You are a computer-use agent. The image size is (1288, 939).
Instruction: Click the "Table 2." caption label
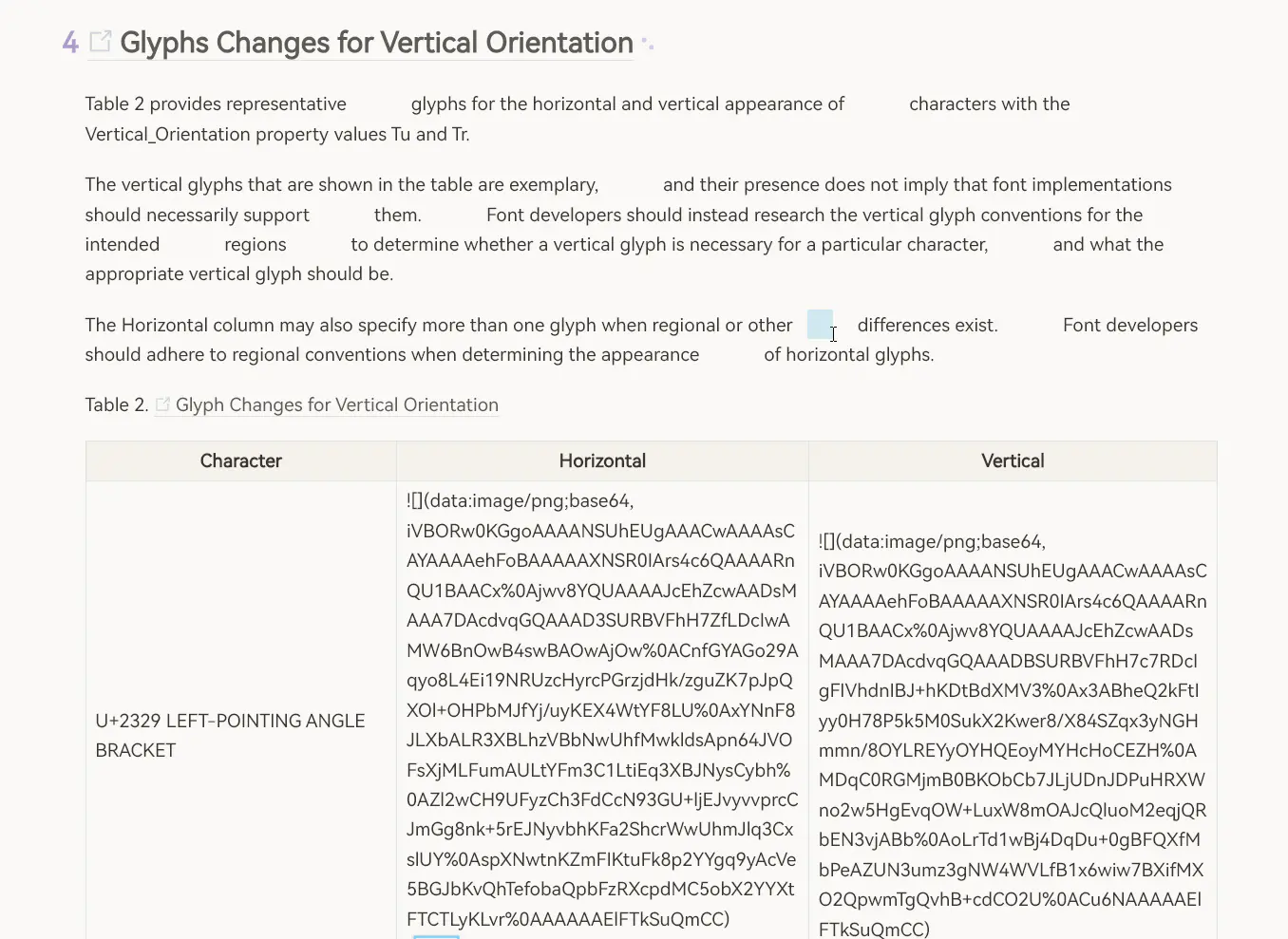(117, 405)
